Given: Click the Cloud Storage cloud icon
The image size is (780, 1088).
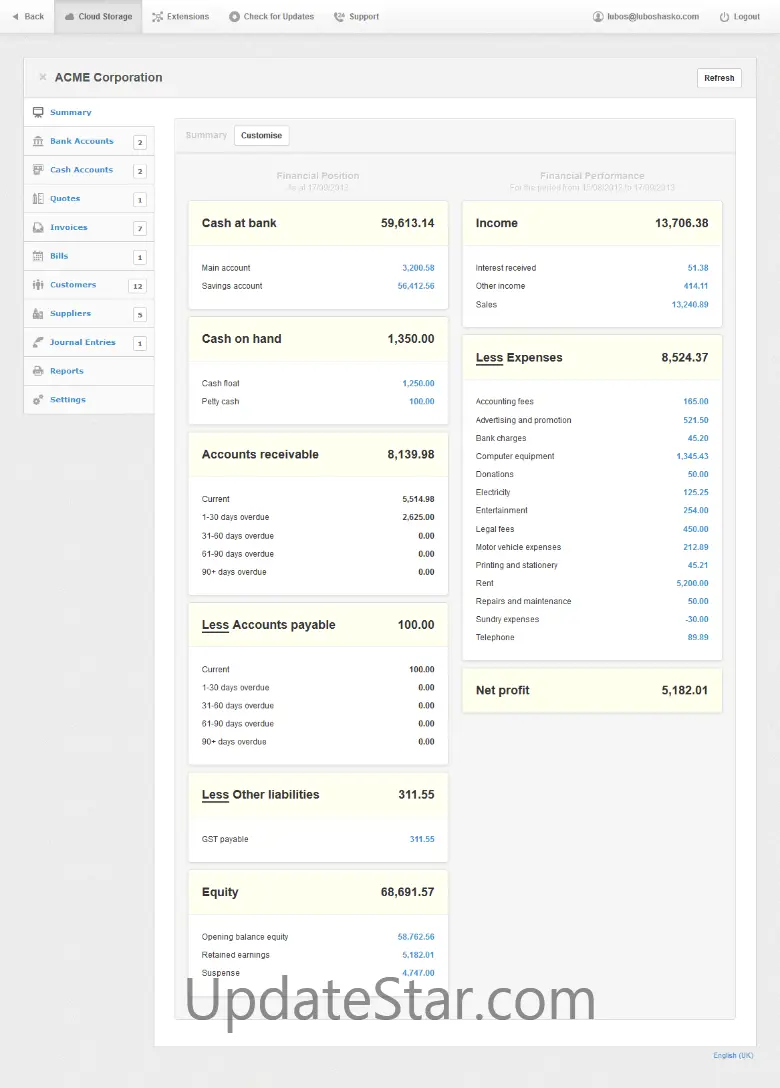Looking at the screenshot, I should [x=69, y=17].
